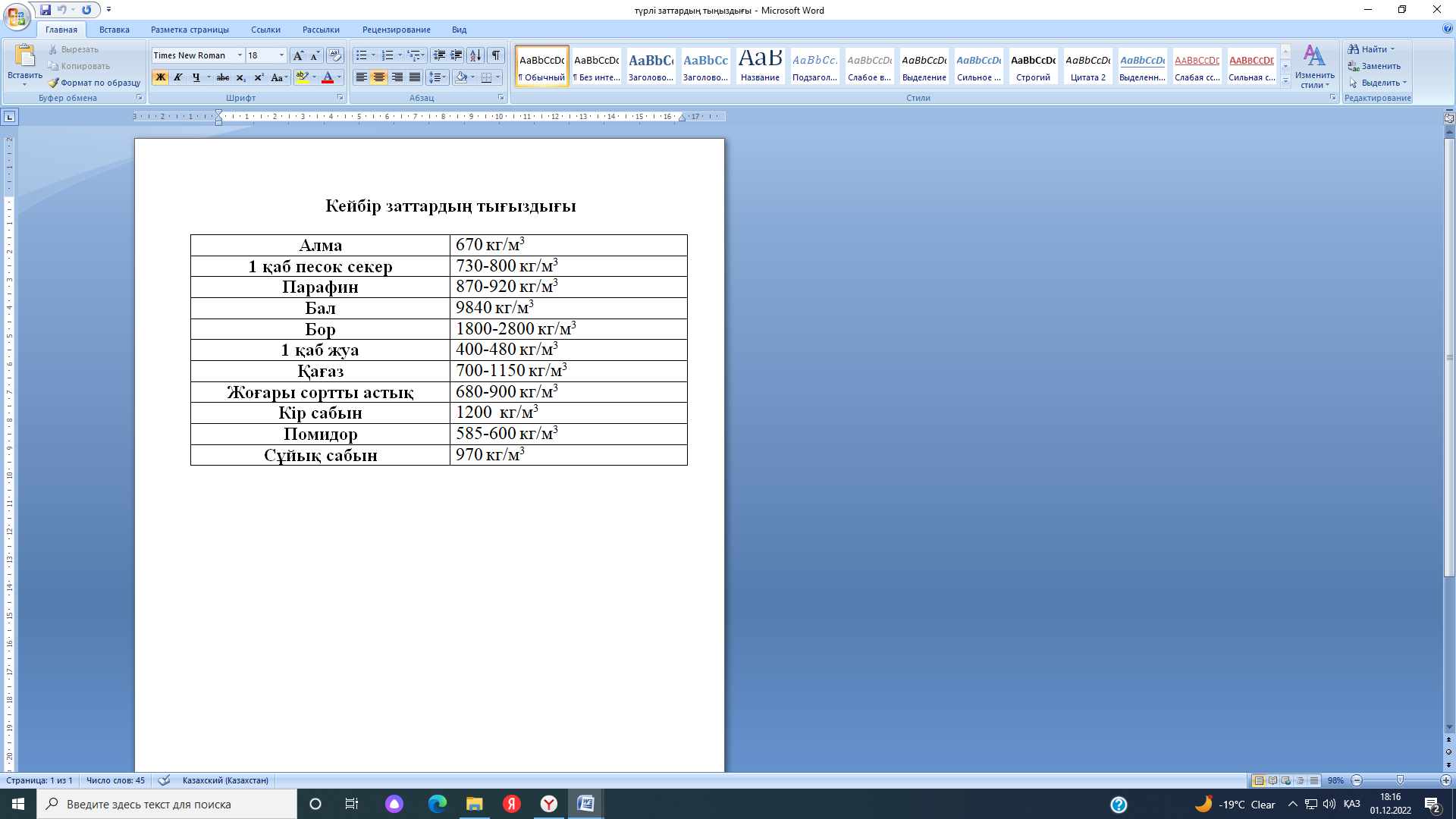Click the strikethrough text icon
The width and height of the screenshot is (1456, 819).
[222, 77]
